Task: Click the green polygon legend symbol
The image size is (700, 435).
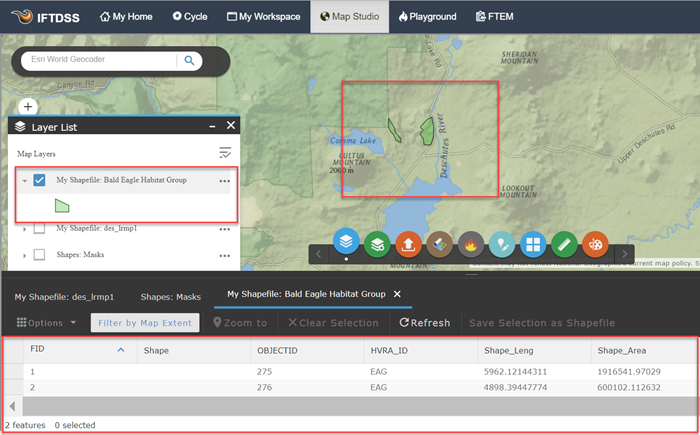Action: 62,205
